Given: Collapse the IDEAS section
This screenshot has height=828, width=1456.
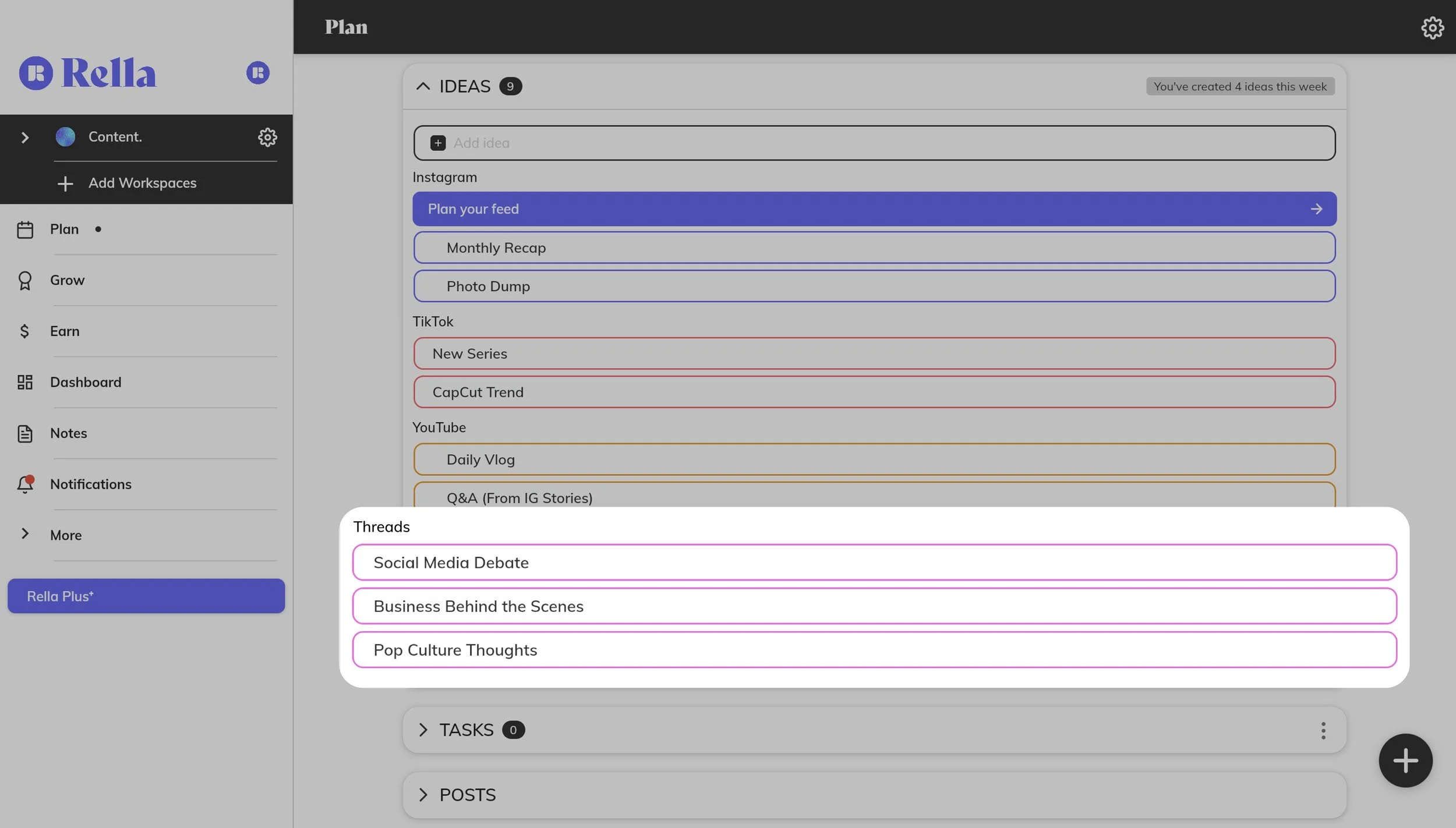Looking at the screenshot, I should [423, 86].
